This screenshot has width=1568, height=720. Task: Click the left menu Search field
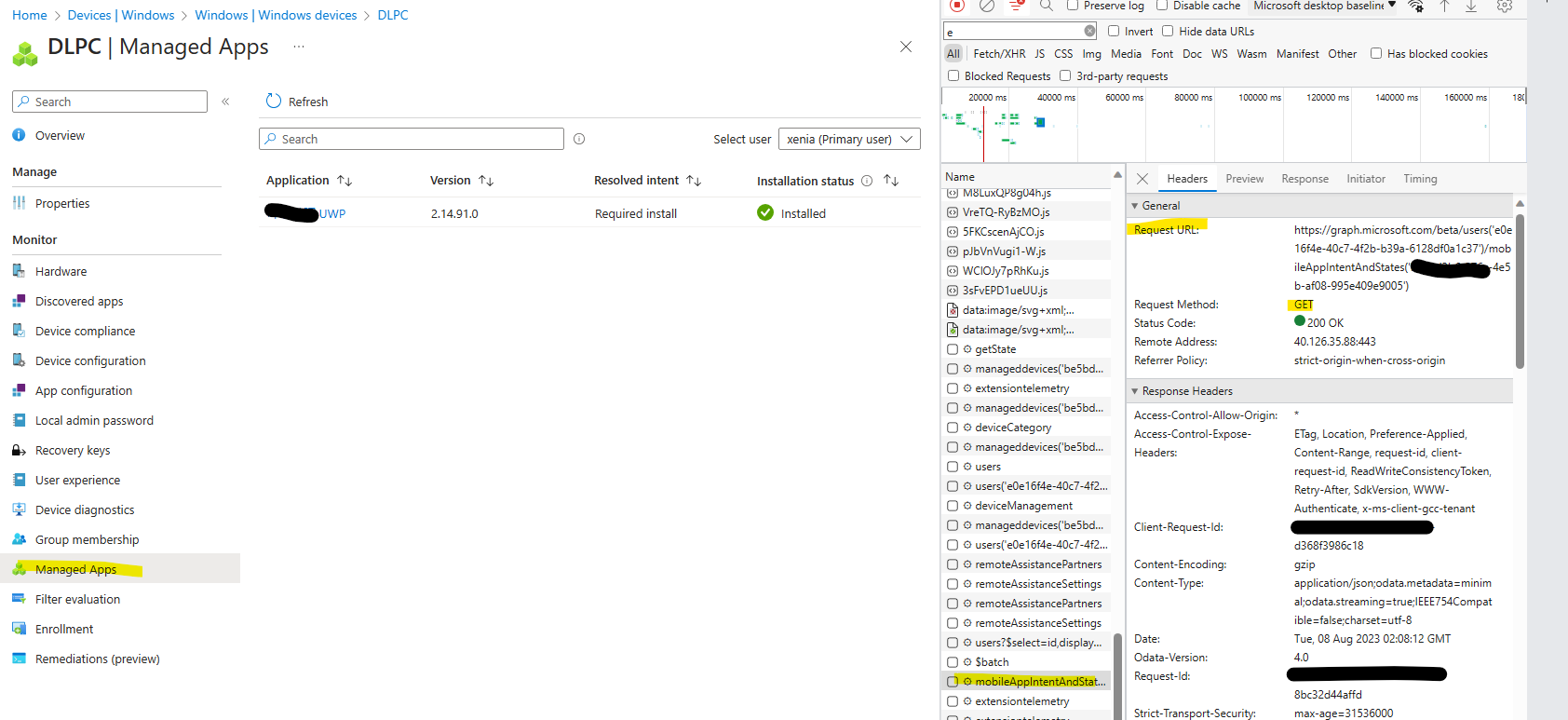tap(110, 102)
